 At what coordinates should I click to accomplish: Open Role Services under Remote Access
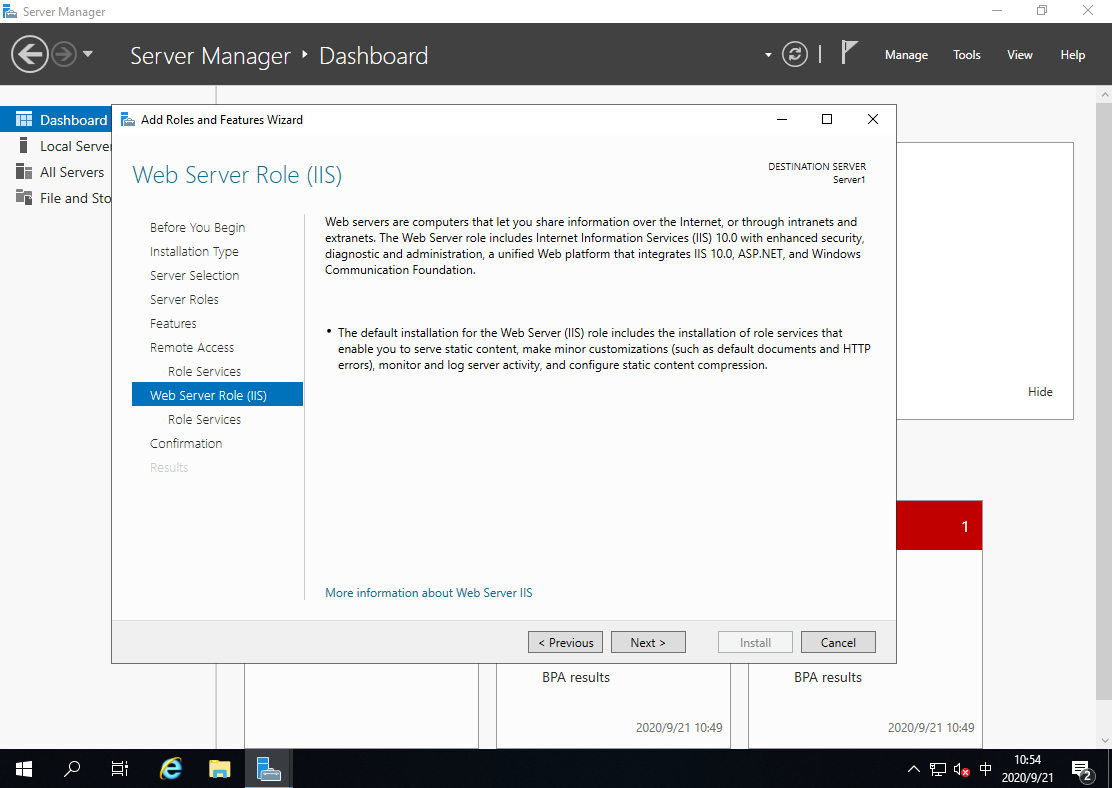tap(204, 371)
